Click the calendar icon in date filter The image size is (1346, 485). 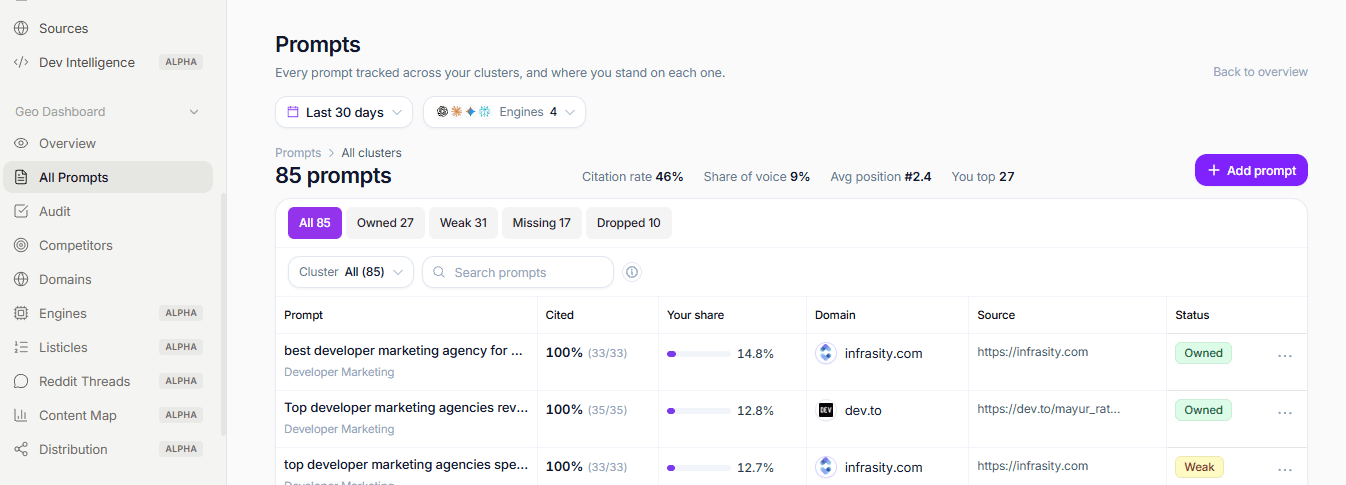point(293,112)
